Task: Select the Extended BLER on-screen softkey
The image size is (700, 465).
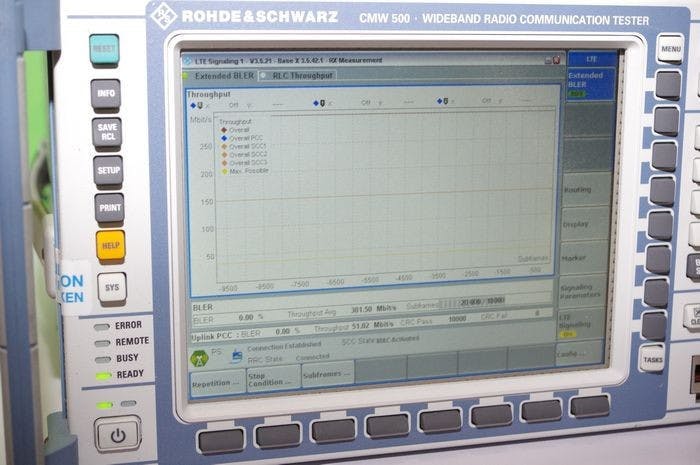Action: [x=591, y=84]
